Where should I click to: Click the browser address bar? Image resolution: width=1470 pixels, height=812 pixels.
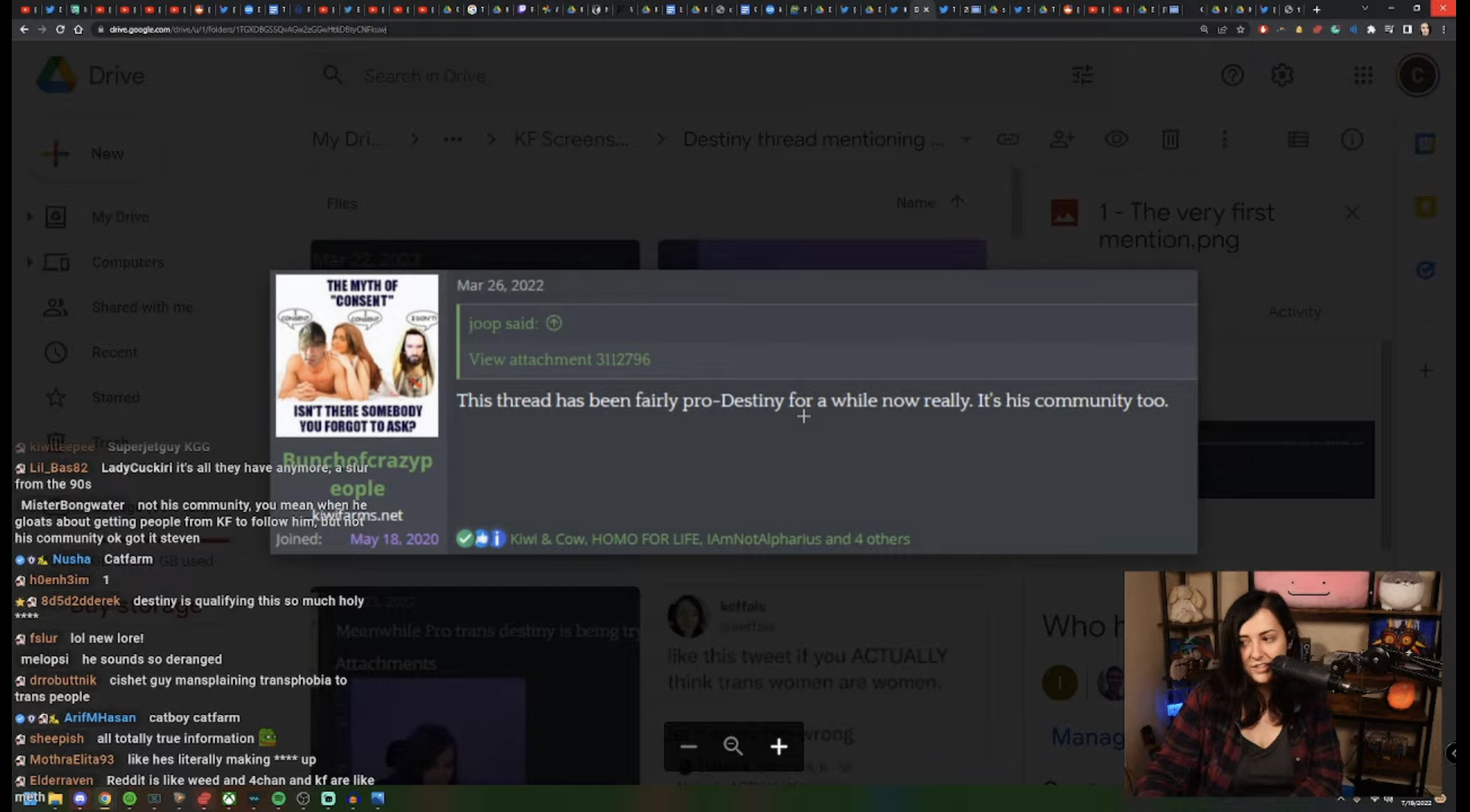tap(625, 29)
